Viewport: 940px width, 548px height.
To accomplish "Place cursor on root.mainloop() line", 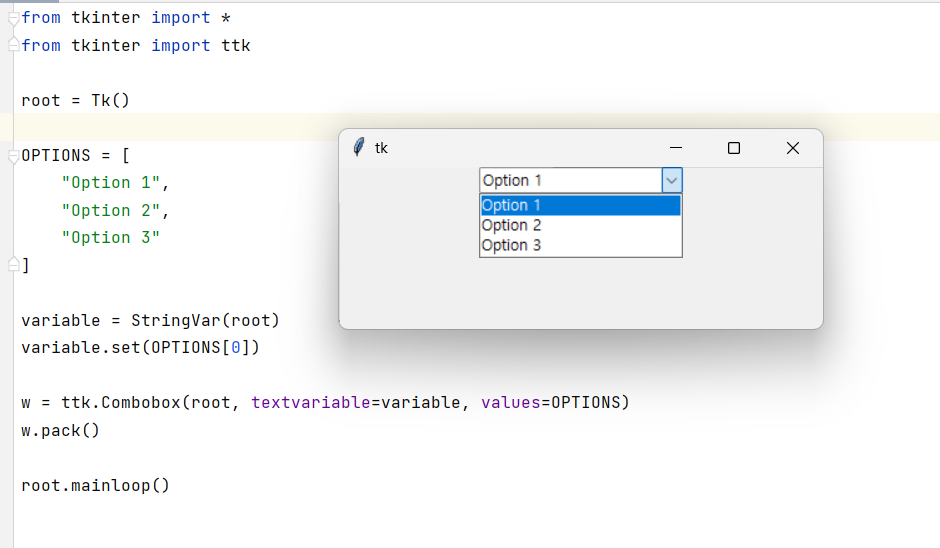I will click(x=95, y=485).
